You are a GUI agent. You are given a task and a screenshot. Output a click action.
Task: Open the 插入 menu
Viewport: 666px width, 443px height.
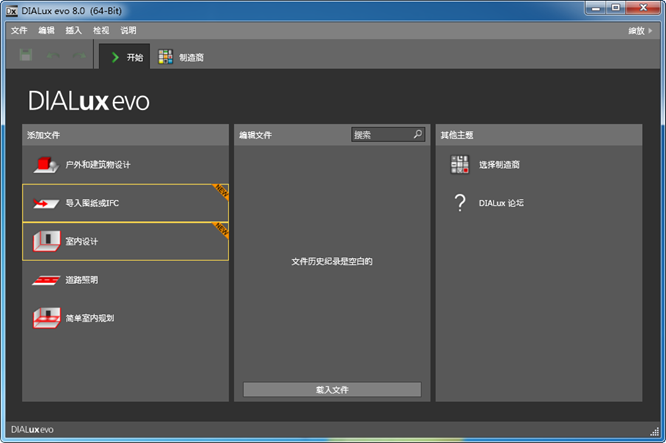coord(73,31)
